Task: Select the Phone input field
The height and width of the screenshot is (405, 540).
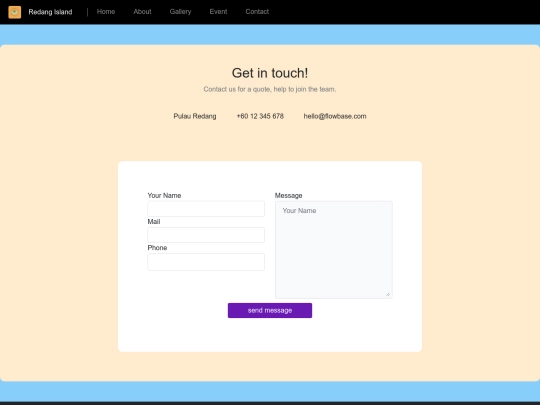Action: coord(206,262)
